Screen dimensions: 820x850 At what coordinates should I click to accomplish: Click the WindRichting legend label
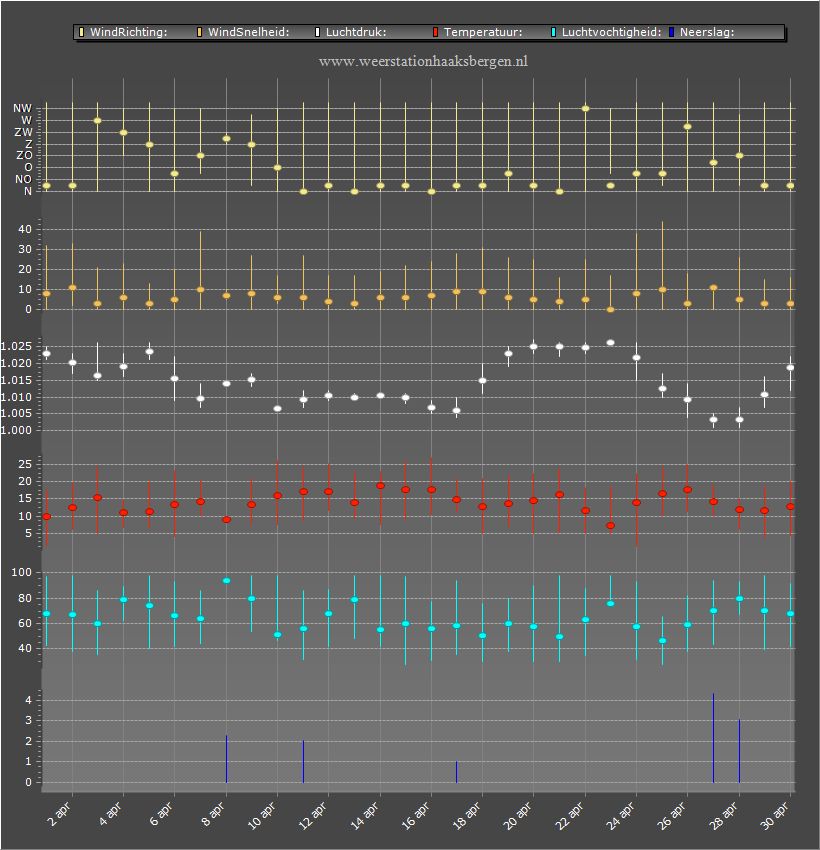[x=128, y=32]
